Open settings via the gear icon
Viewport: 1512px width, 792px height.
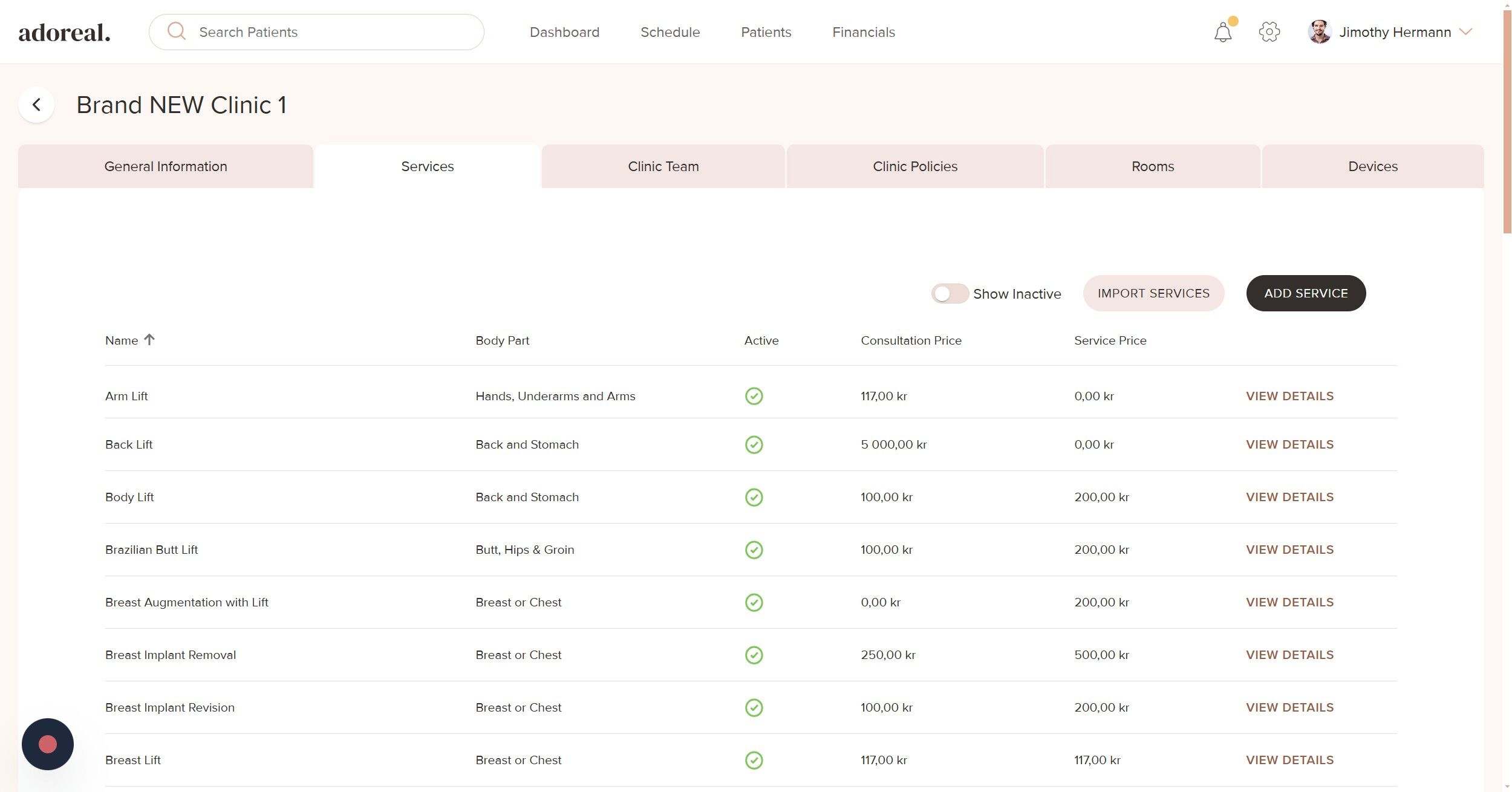tap(1269, 32)
